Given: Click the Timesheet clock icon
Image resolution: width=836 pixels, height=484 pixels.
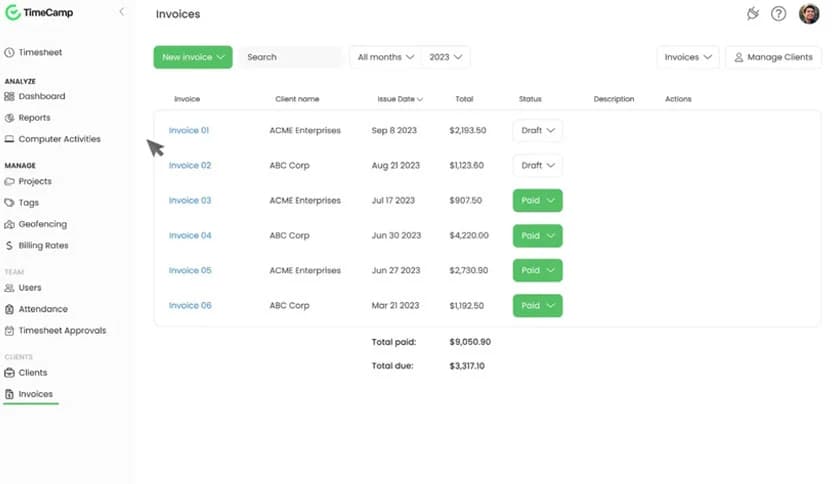Looking at the screenshot, I should tap(9, 52).
